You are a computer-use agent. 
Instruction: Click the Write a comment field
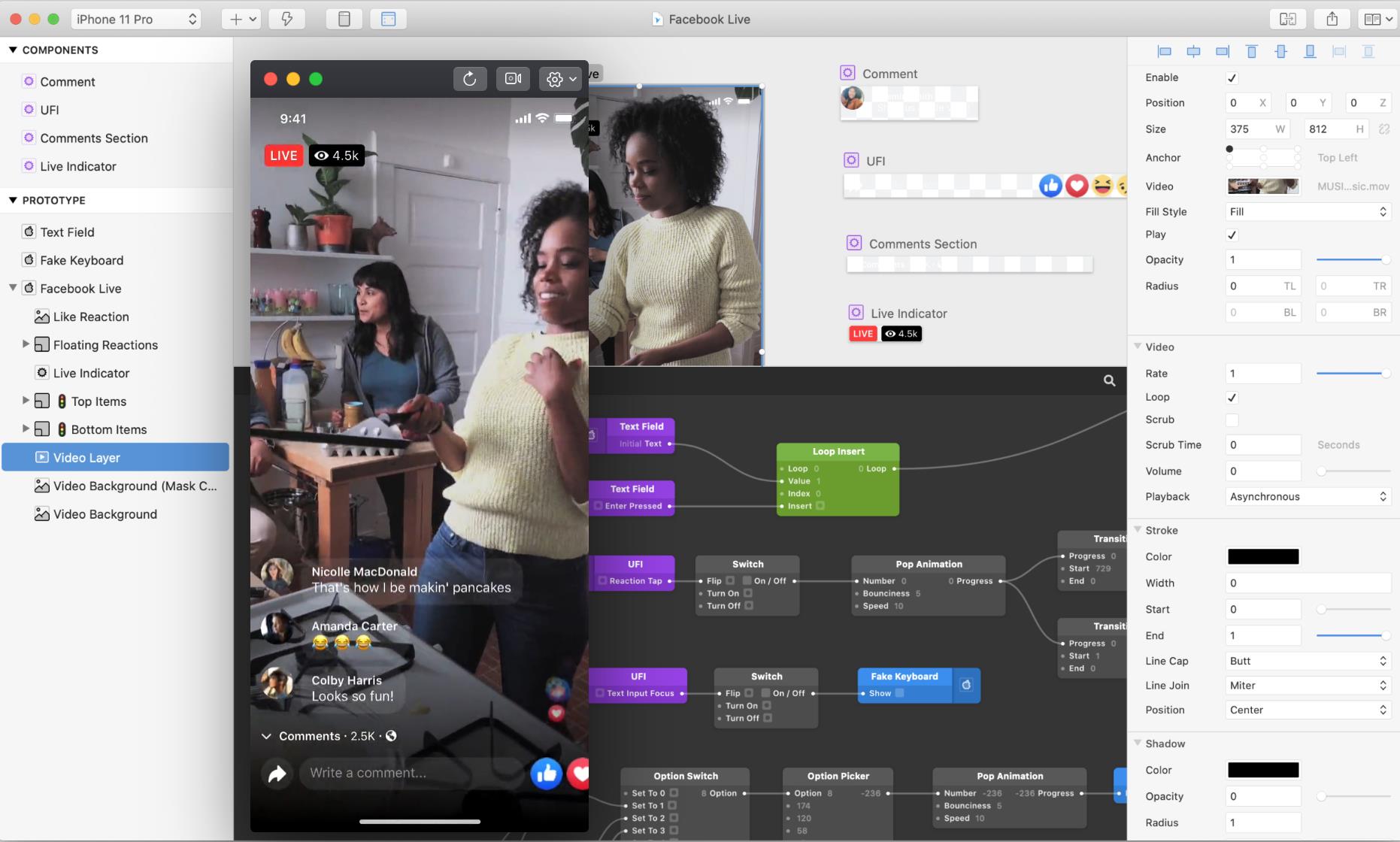pyautogui.click(x=410, y=773)
